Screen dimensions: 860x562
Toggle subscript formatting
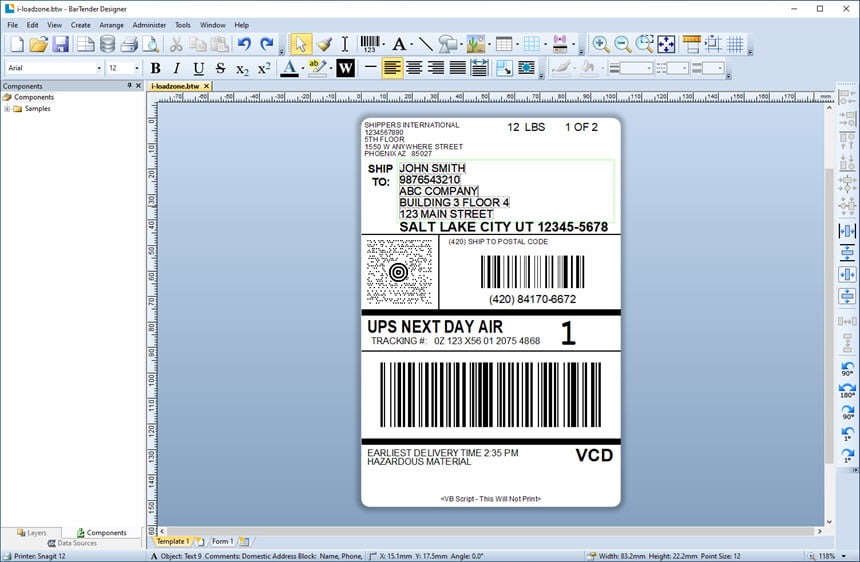pyautogui.click(x=242, y=68)
